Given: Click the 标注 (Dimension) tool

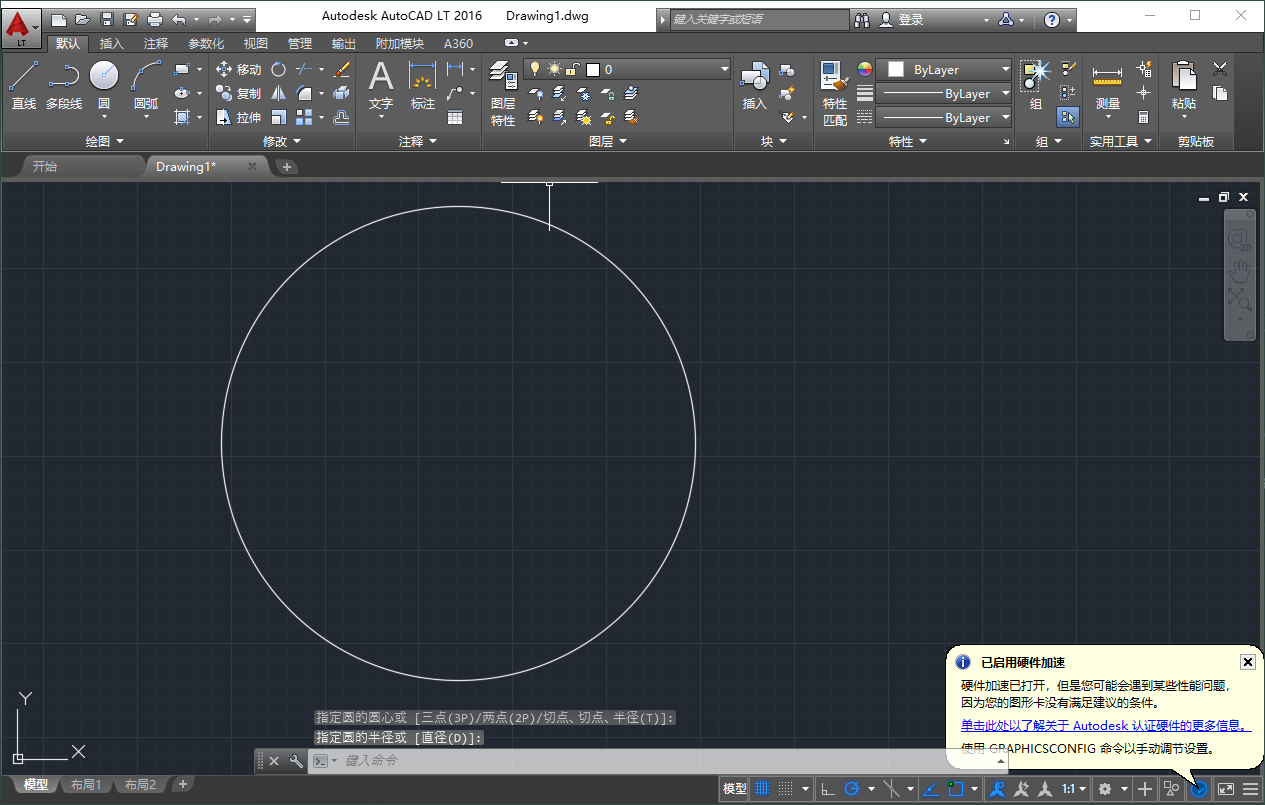Looking at the screenshot, I should point(422,84).
